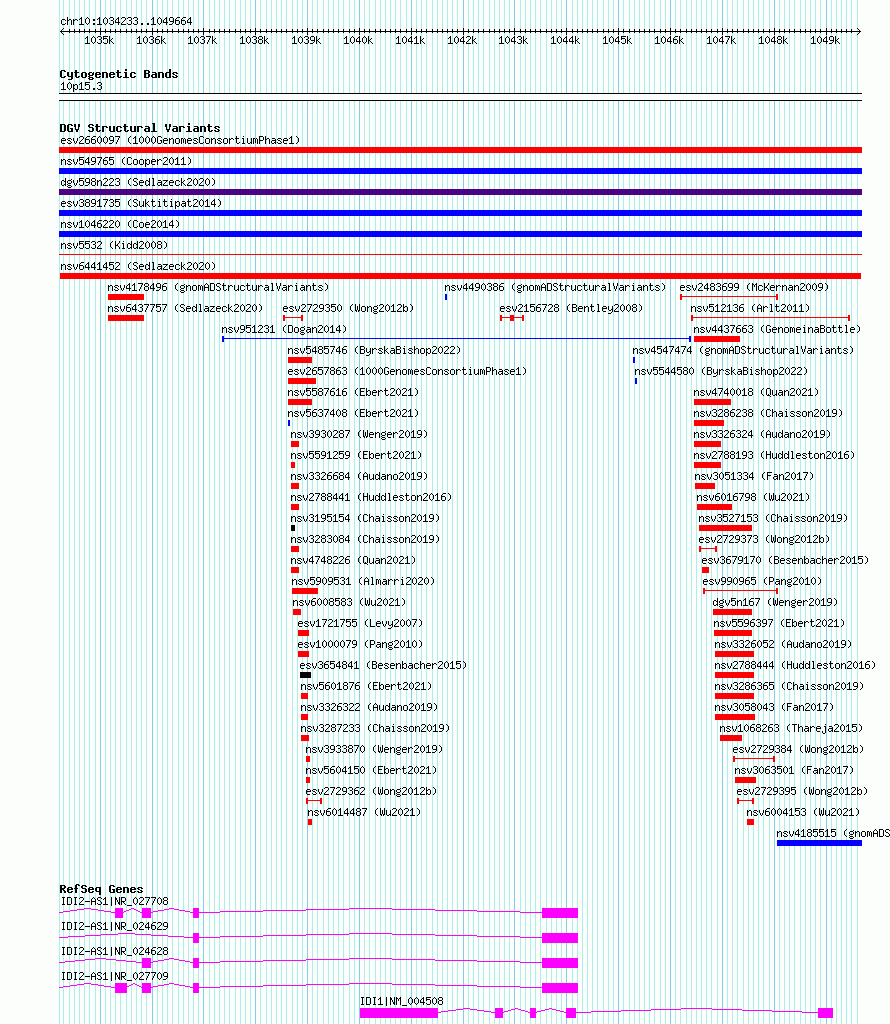The width and height of the screenshot is (890, 1024).
Task: Click esv1721755 Levy2007 label
Action: coord(360,623)
